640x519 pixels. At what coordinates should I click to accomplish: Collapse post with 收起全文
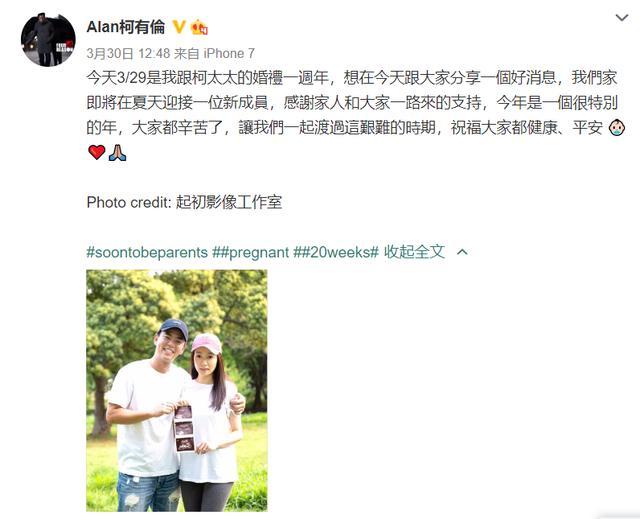pos(414,252)
